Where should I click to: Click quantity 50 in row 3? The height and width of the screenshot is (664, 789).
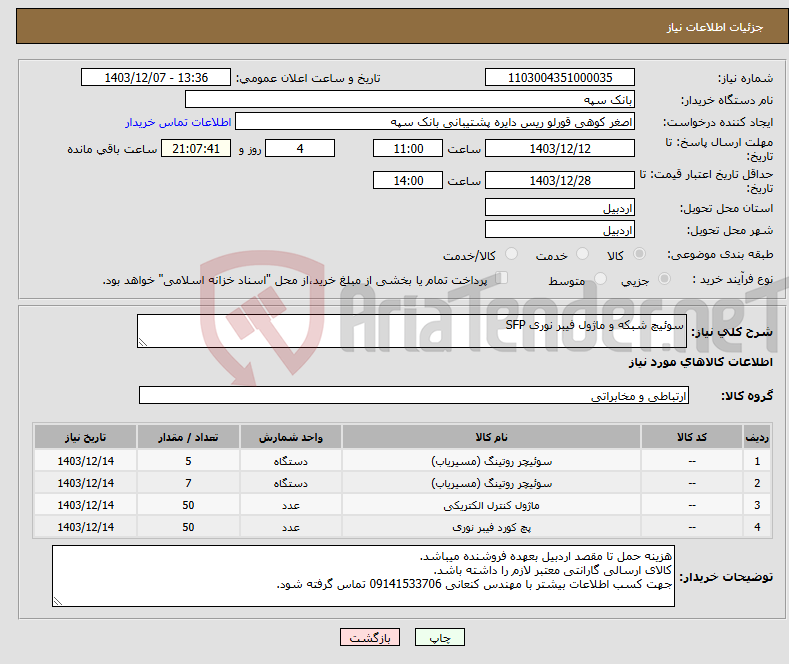[188, 505]
